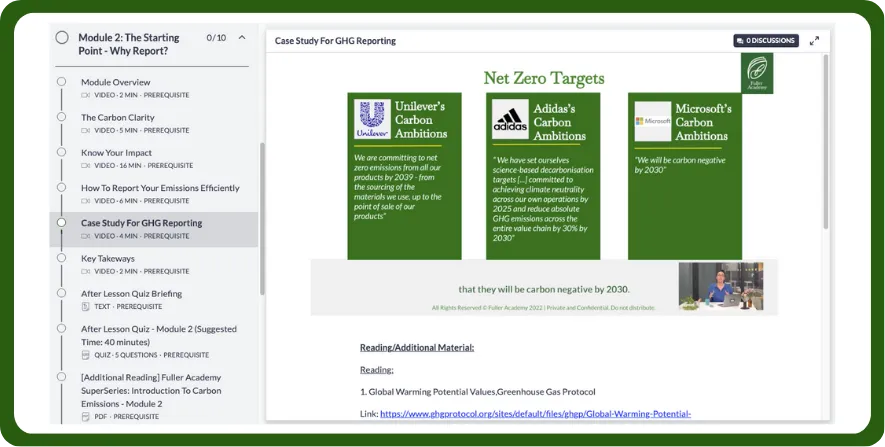Viewport: 885px width, 447px height.
Task: Click the Microsoft logo on slide
Action: pyautogui.click(x=653, y=121)
